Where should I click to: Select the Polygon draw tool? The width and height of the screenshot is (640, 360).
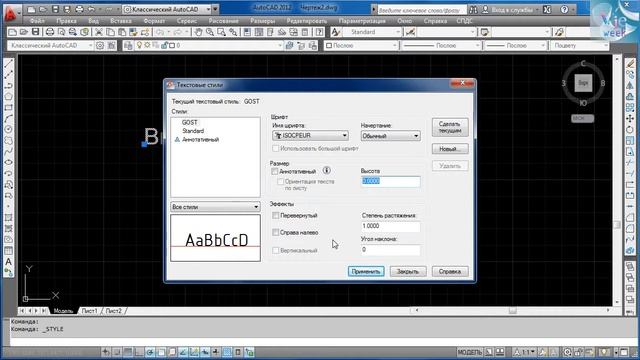[x=9, y=96]
